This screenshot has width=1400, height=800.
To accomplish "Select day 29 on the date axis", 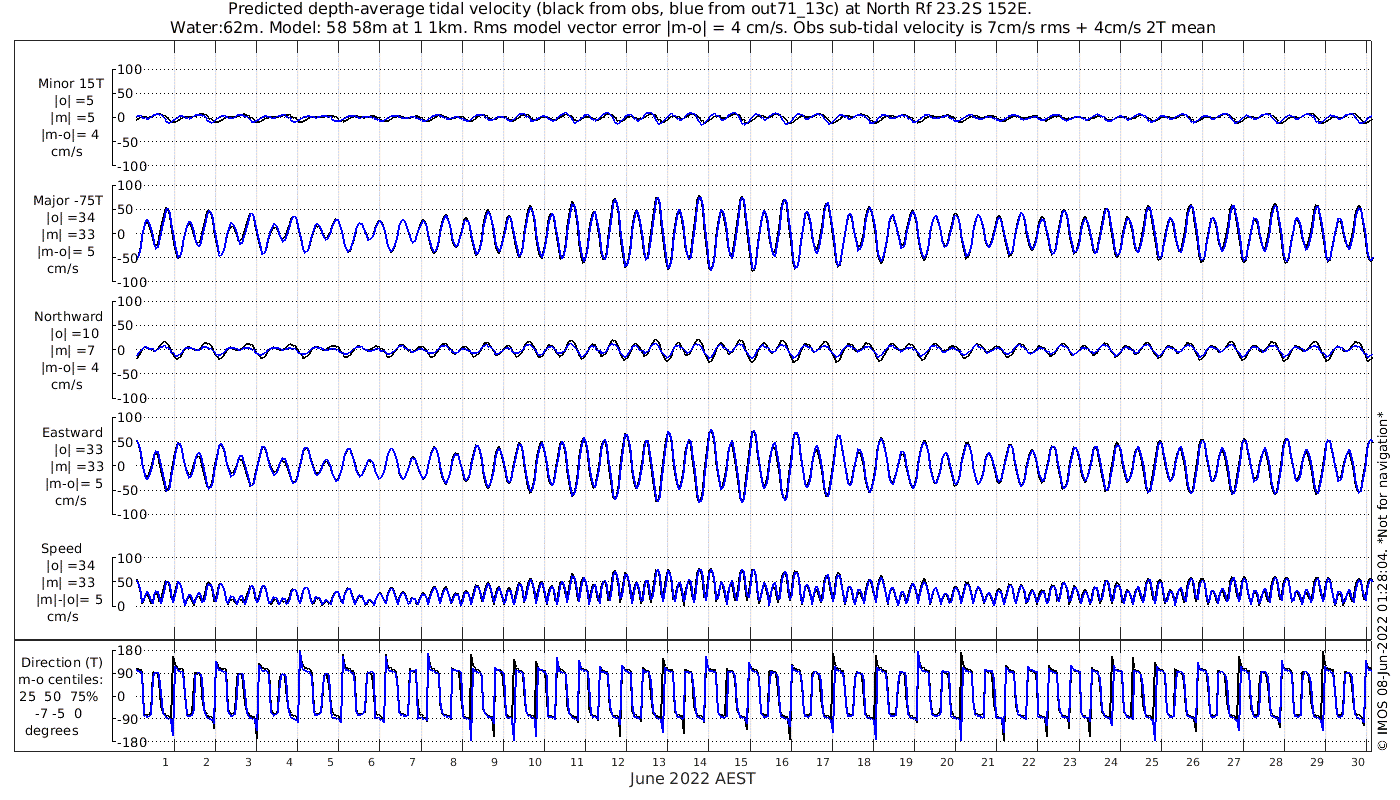I will point(1316,762).
